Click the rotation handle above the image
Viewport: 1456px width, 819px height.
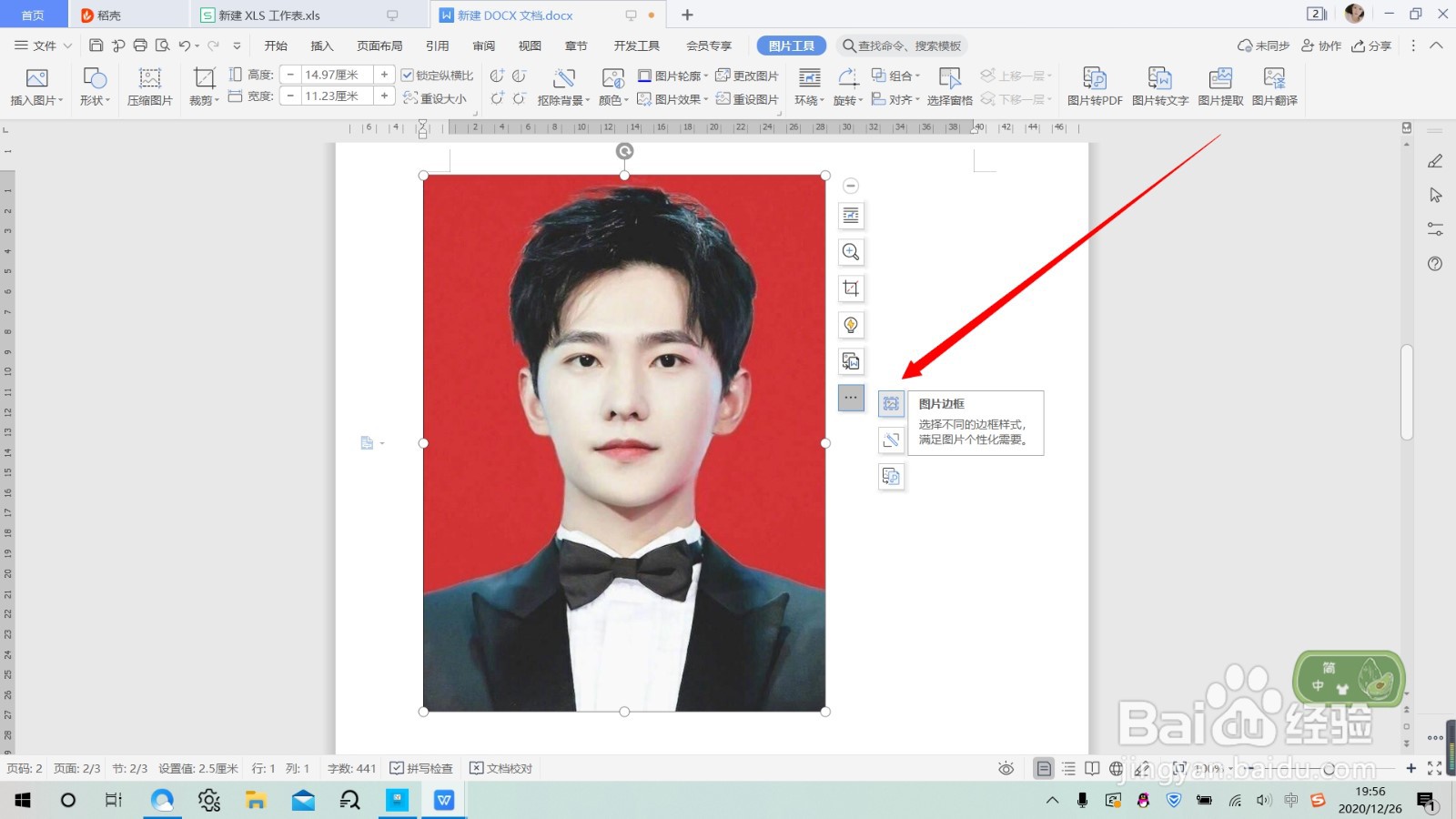pos(624,151)
